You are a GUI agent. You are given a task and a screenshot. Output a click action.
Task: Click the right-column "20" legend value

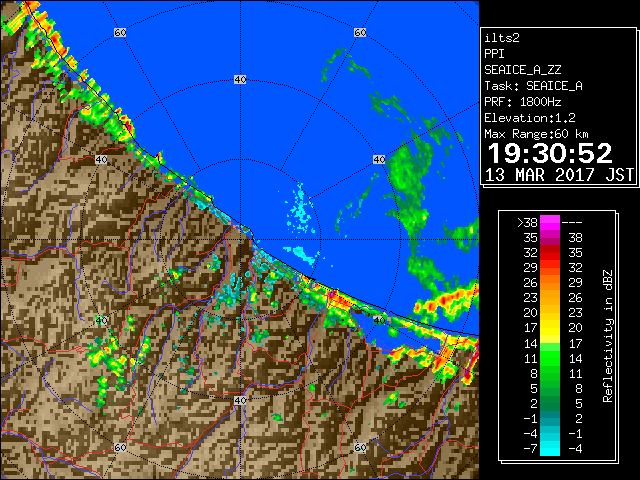575,328
